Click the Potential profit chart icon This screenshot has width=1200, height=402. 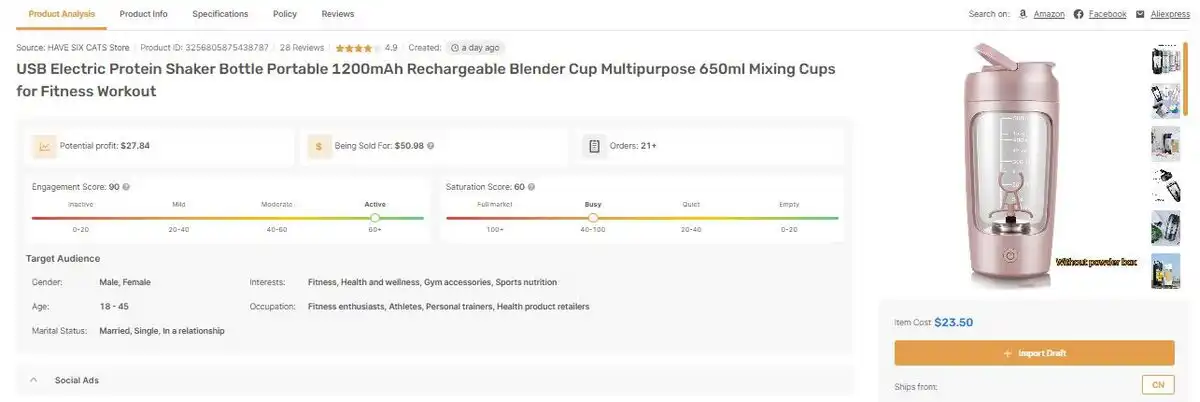click(x=44, y=146)
